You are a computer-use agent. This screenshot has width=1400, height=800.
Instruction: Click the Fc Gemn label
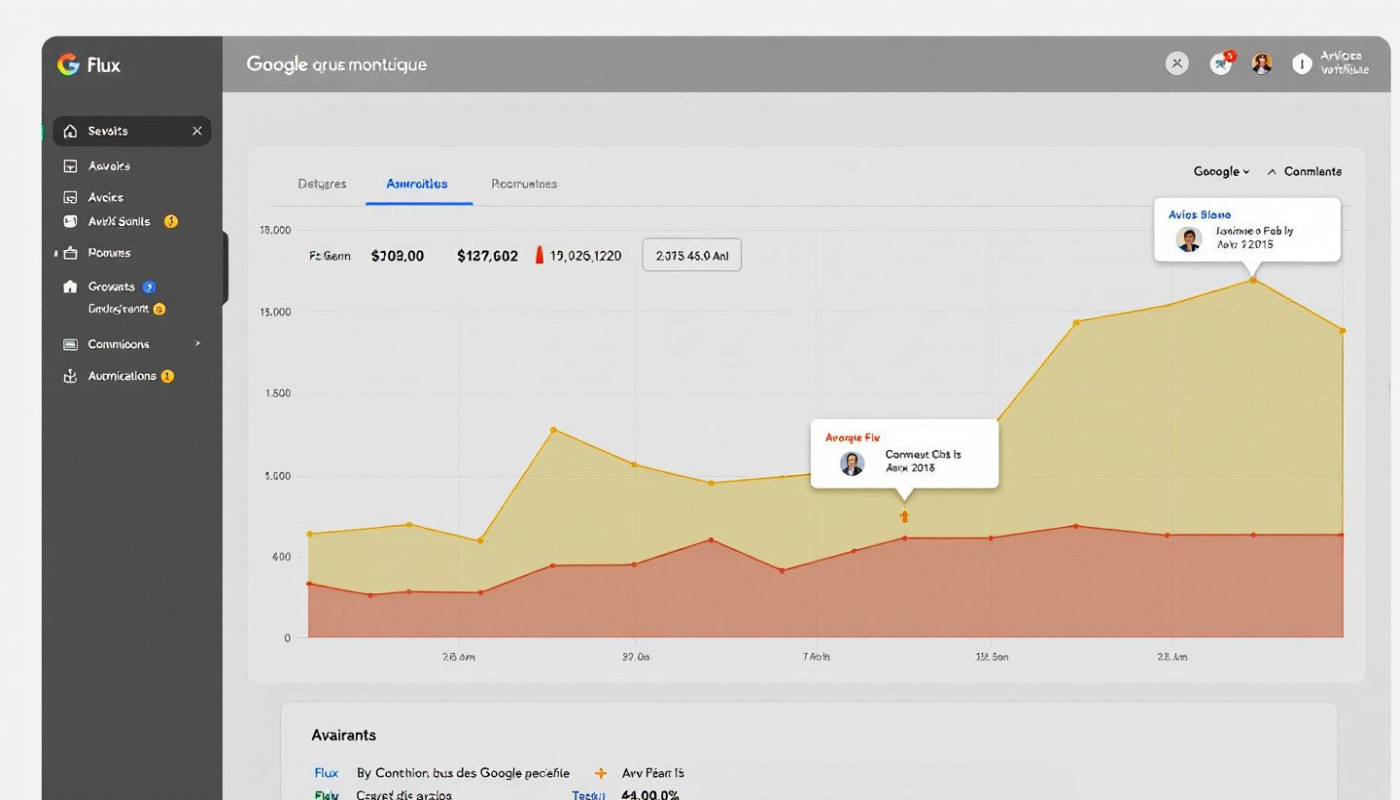330,256
